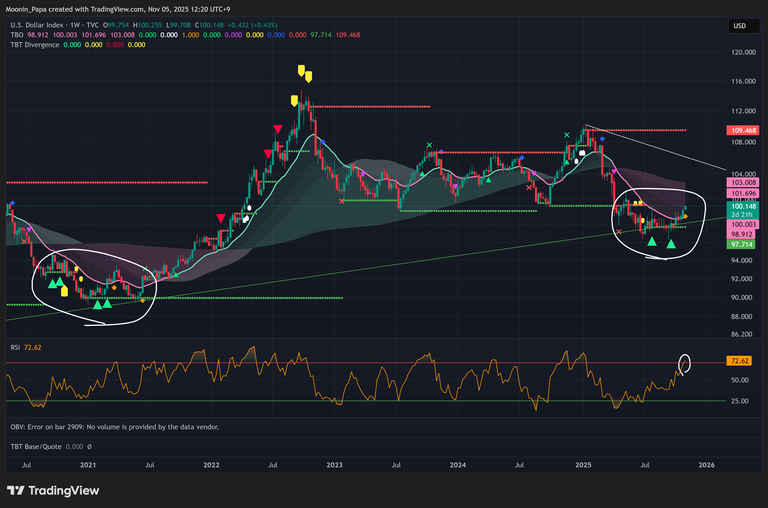Click the RSI pane label

coord(15,345)
